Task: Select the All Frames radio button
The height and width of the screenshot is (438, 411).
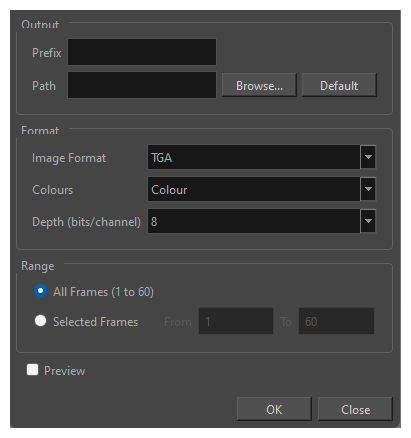Action: [40, 291]
